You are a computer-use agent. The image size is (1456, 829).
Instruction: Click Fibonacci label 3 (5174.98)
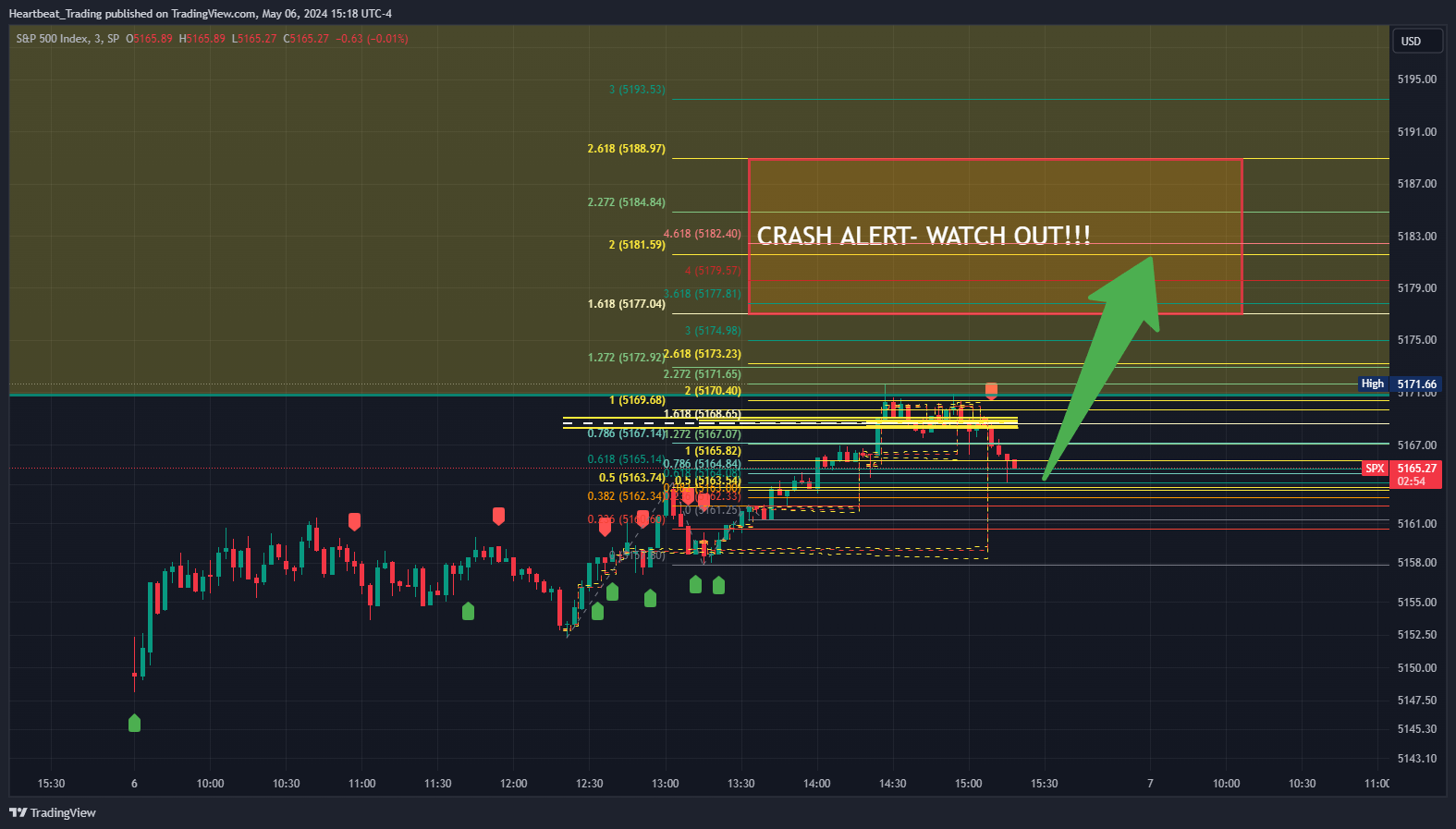coord(713,331)
